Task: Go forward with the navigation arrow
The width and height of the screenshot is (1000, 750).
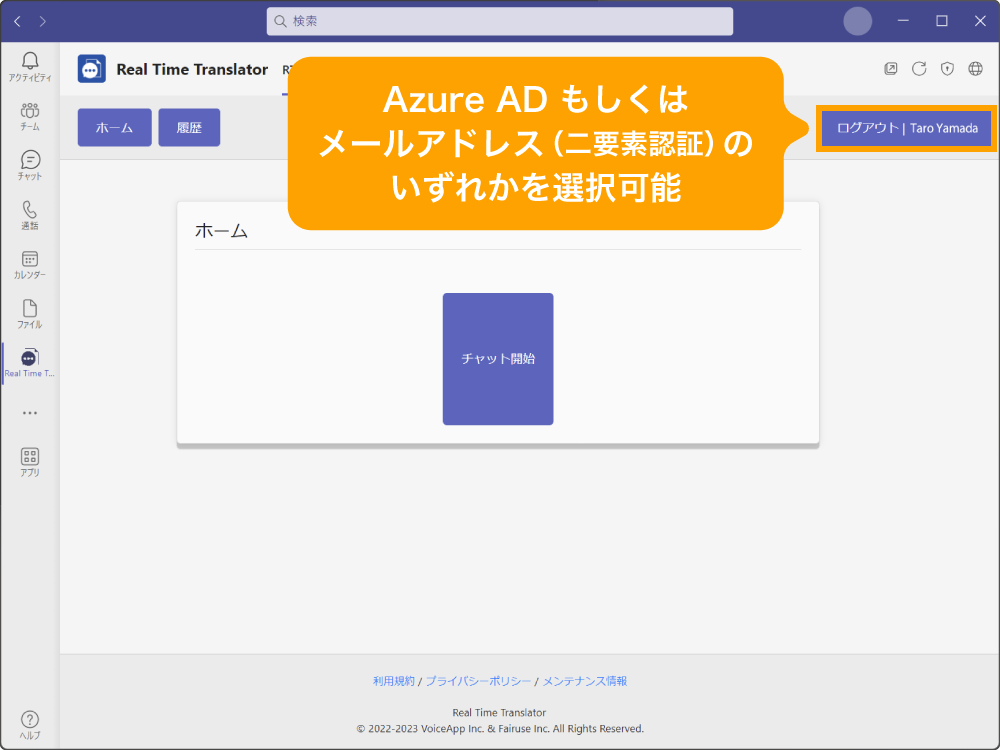Action: pos(43,22)
